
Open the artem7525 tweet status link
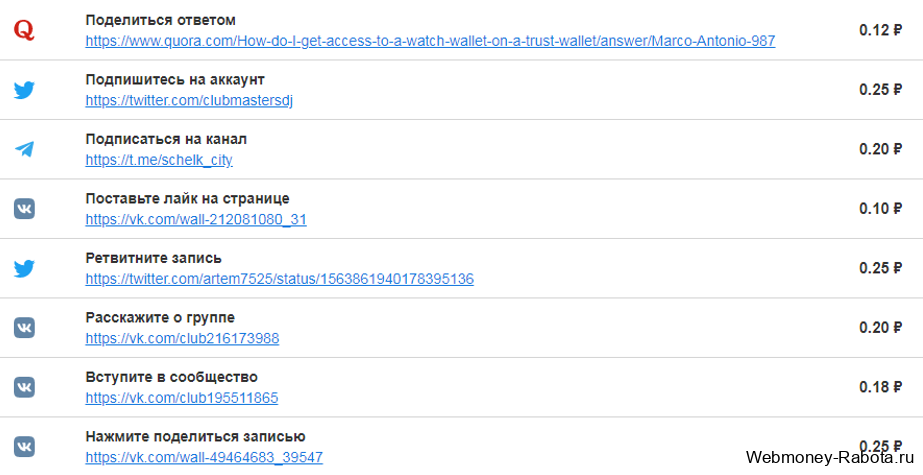pyautogui.click(x=280, y=279)
